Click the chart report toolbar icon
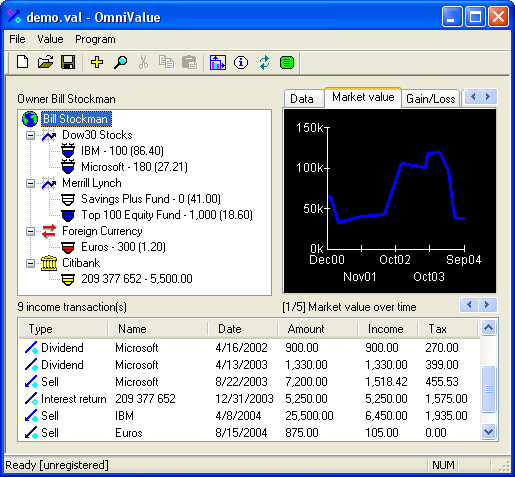This screenshot has height=477, width=515. (x=218, y=62)
